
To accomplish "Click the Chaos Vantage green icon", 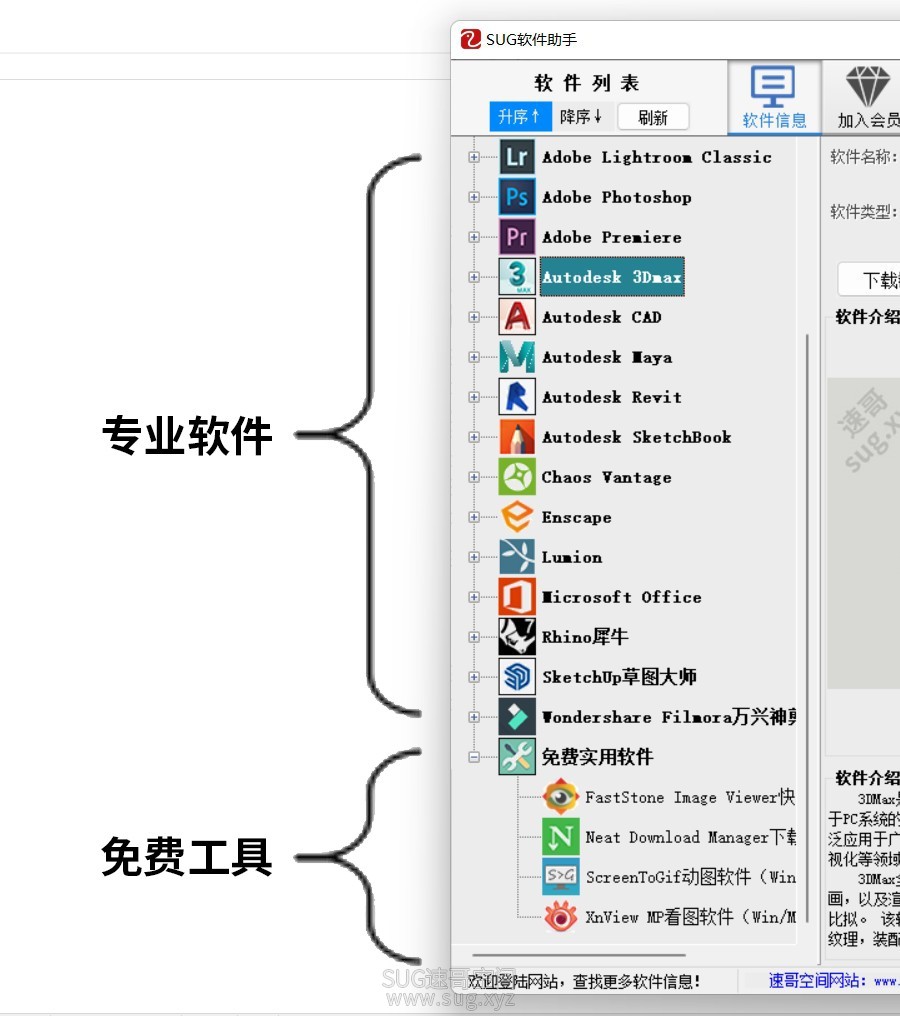I will click(x=517, y=477).
